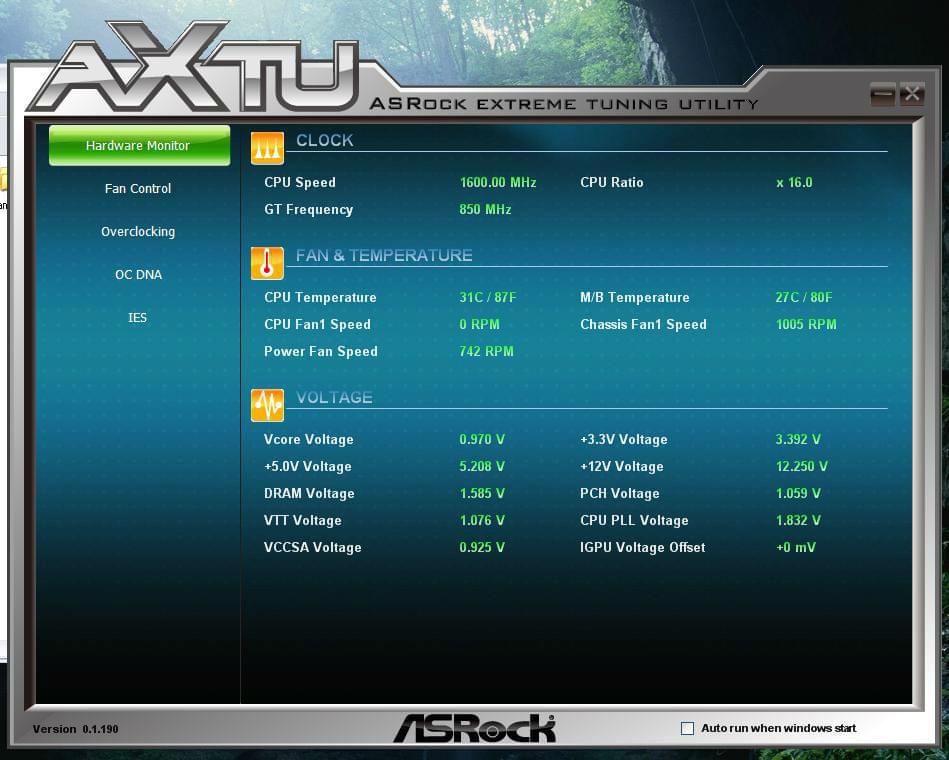Click the +0 mV offset value

pyautogui.click(x=796, y=548)
